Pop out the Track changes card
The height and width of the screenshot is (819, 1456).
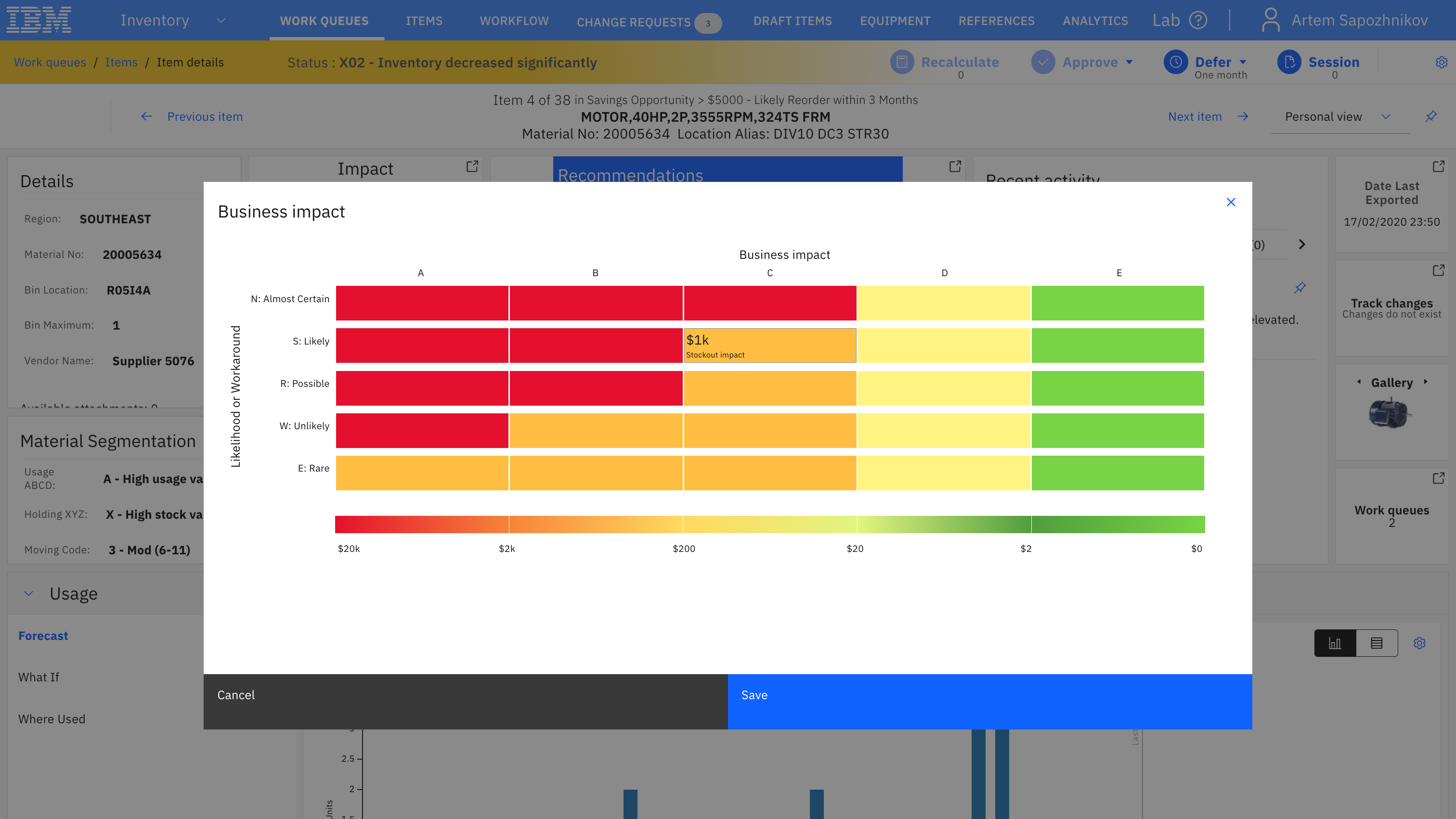(1438, 270)
